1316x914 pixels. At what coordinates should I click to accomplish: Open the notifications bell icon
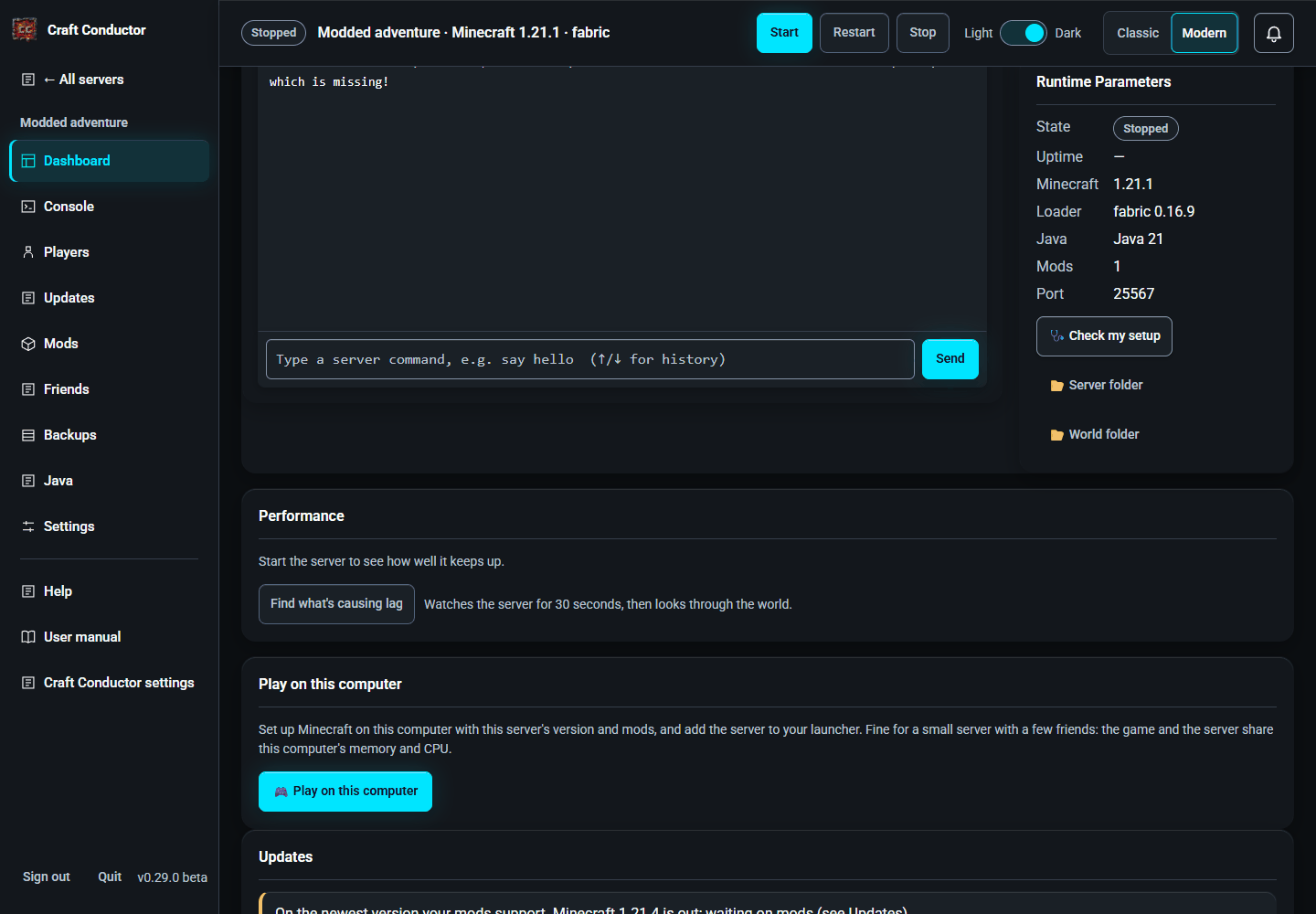(x=1273, y=33)
